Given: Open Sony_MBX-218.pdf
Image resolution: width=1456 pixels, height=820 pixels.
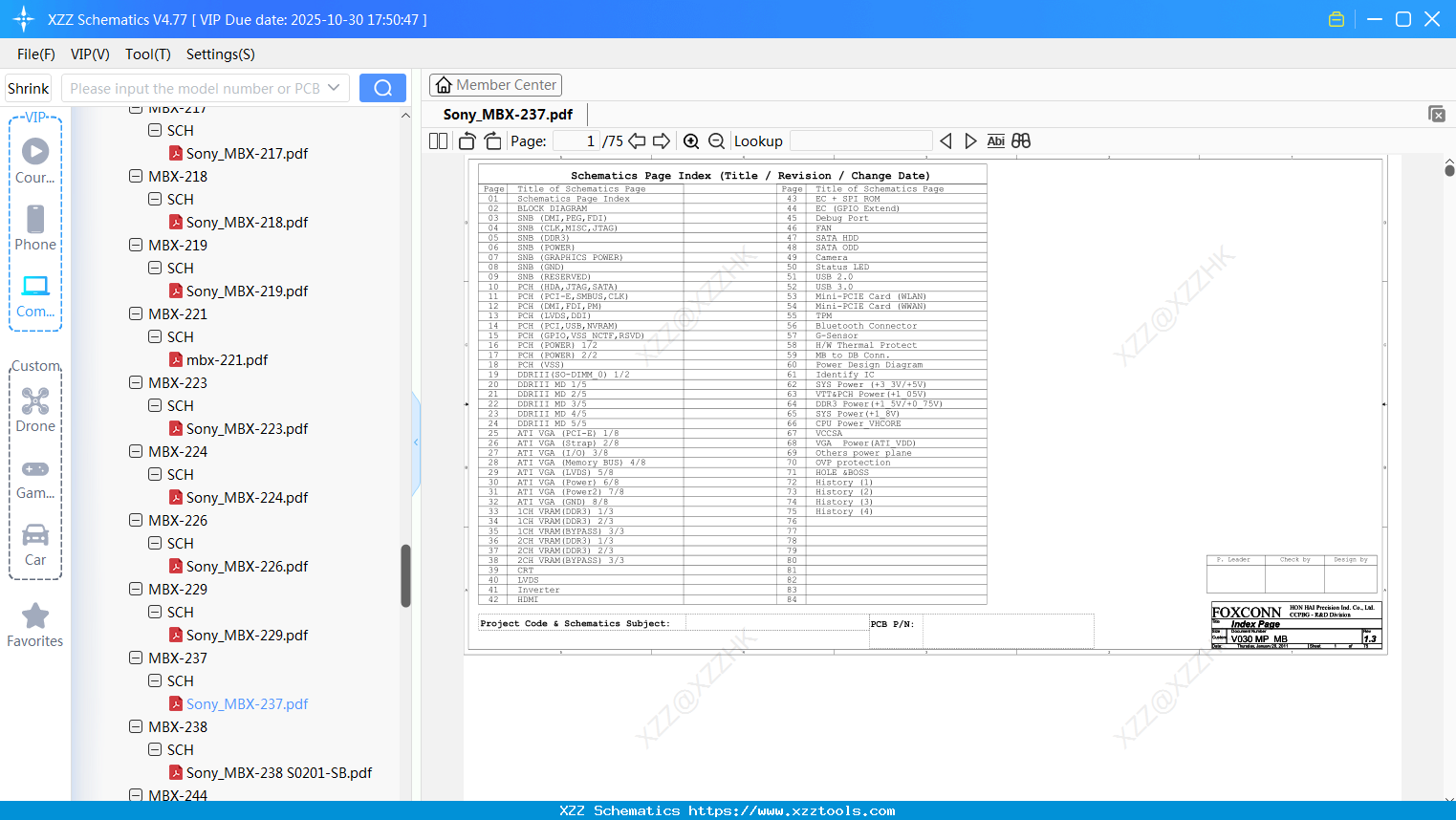Looking at the screenshot, I should [247, 223].
